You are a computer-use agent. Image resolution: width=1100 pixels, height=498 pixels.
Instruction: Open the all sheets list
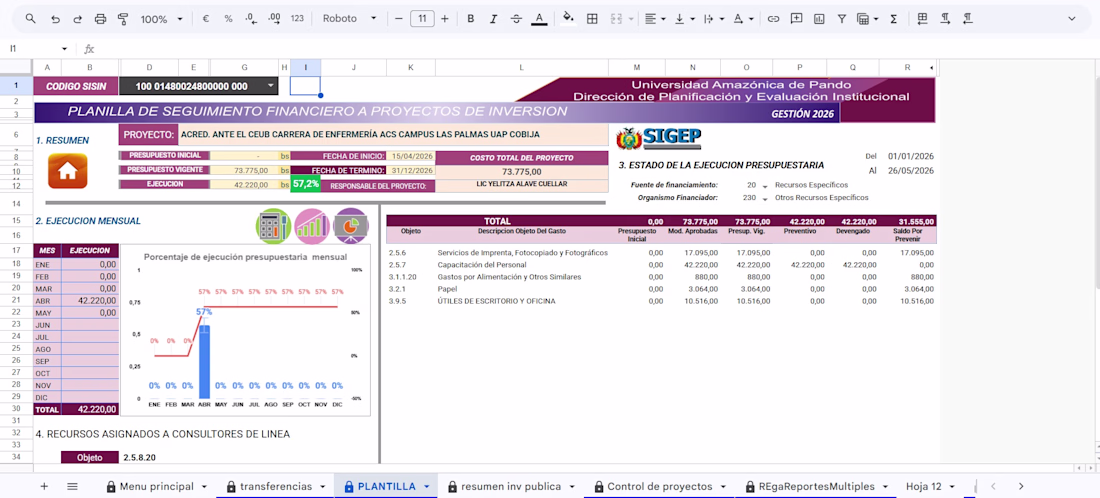[72, 486]
